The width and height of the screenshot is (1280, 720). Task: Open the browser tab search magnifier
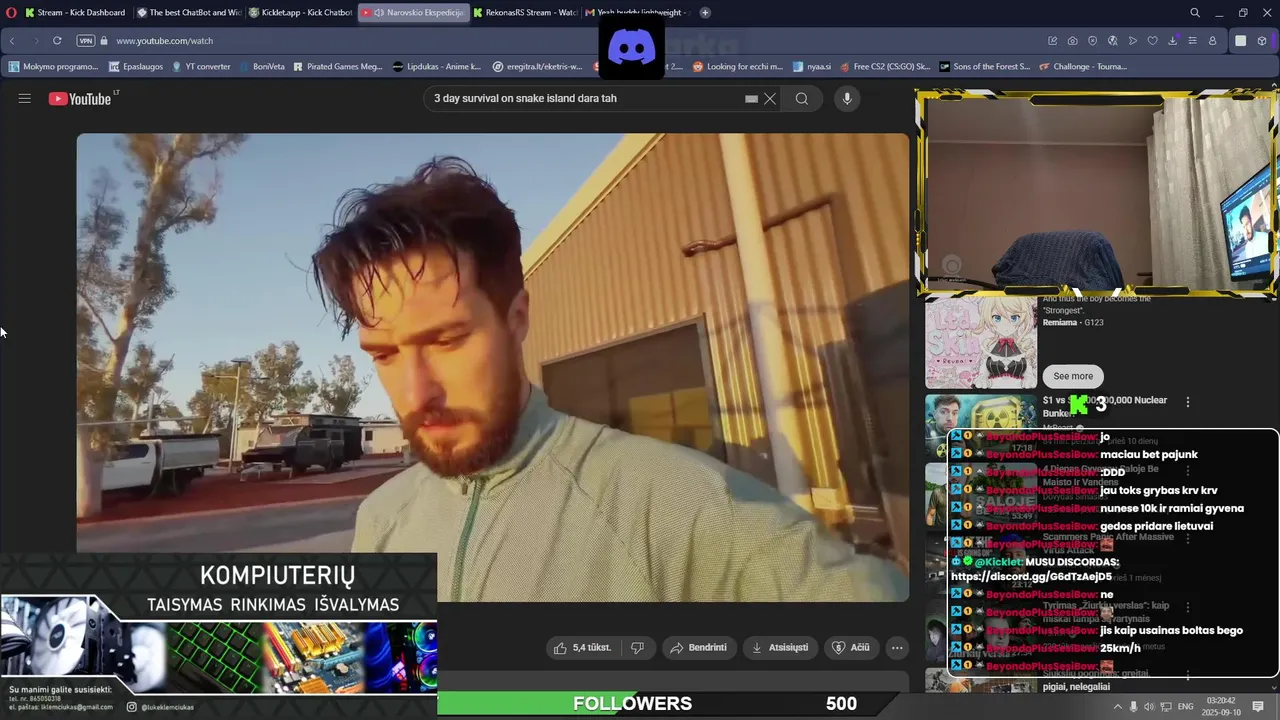pyautogui.click(x=1195, y=13)
